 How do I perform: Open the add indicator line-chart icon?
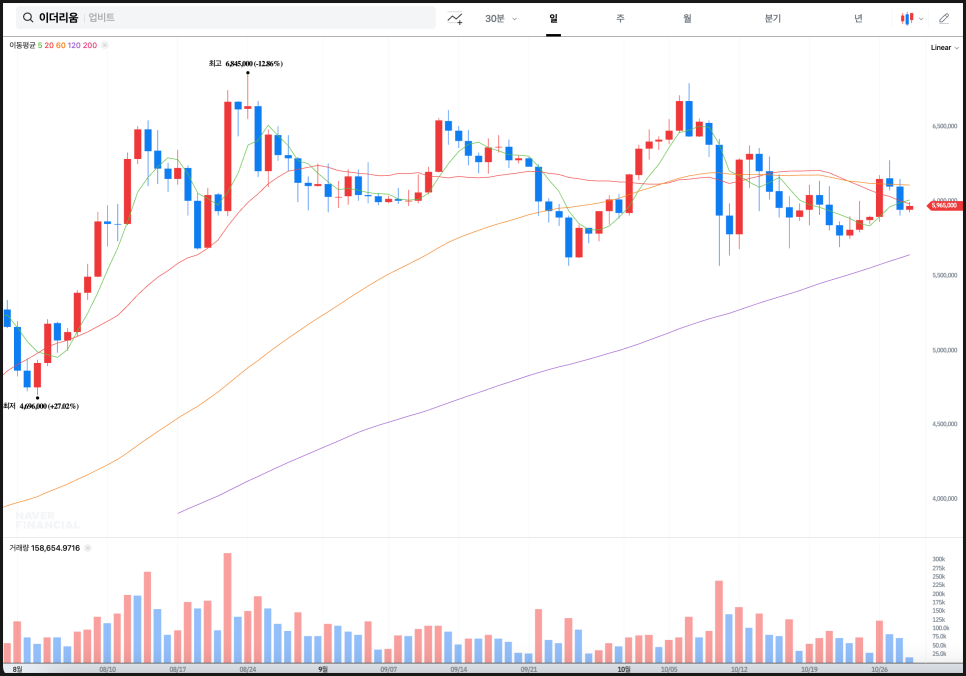click(x=455, y=18)
